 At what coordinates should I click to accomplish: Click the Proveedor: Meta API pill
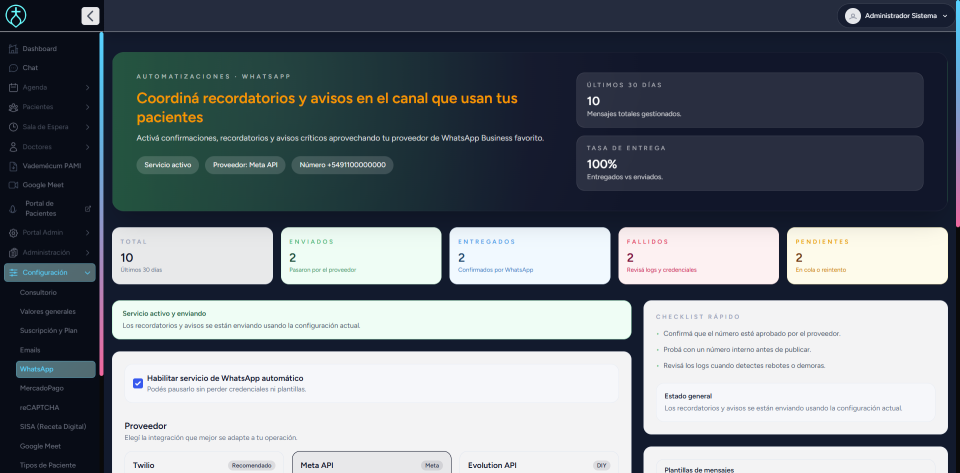click(x=245, y=165)
